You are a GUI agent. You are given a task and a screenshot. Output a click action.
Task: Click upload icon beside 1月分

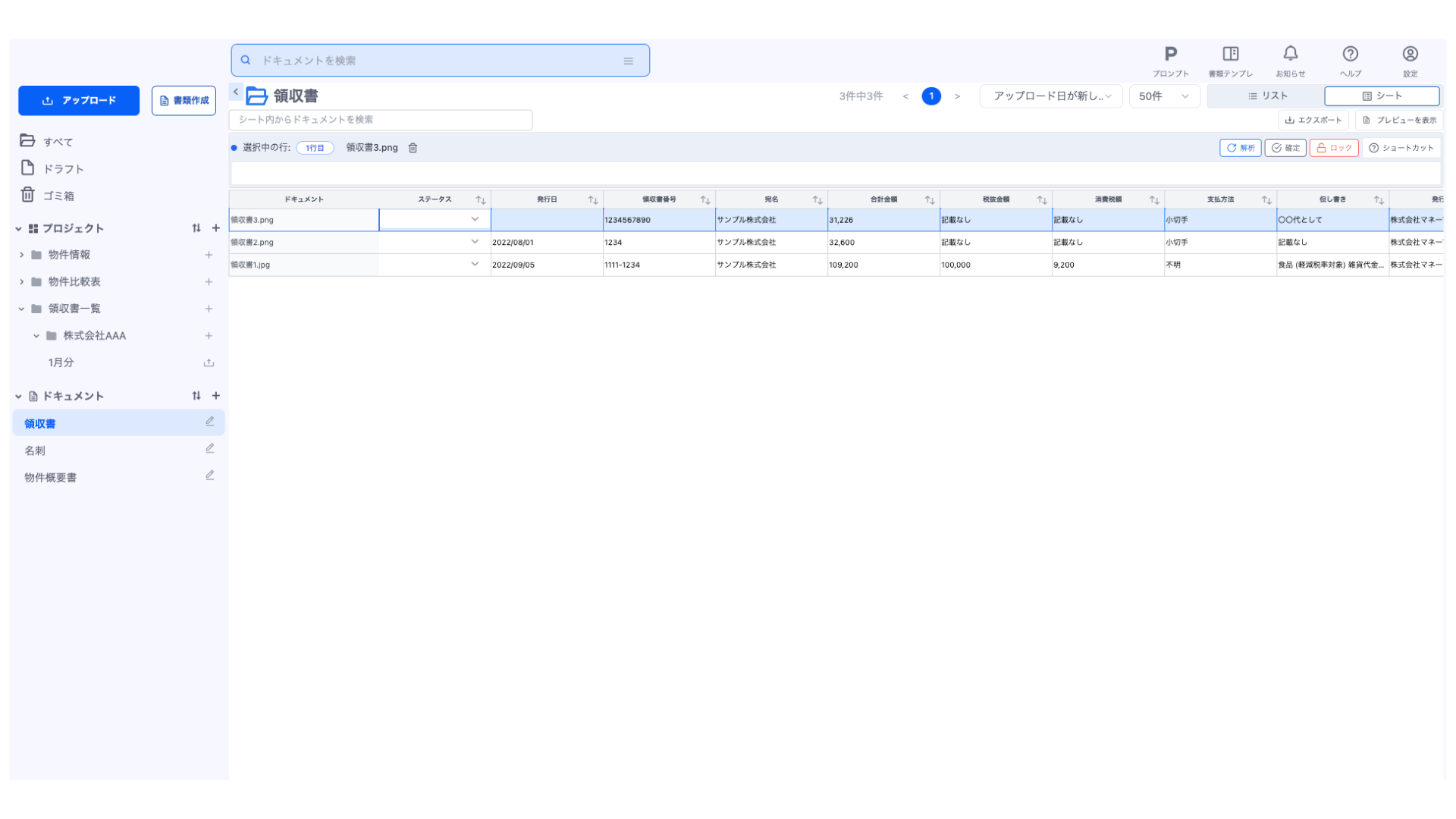(209, 363)
